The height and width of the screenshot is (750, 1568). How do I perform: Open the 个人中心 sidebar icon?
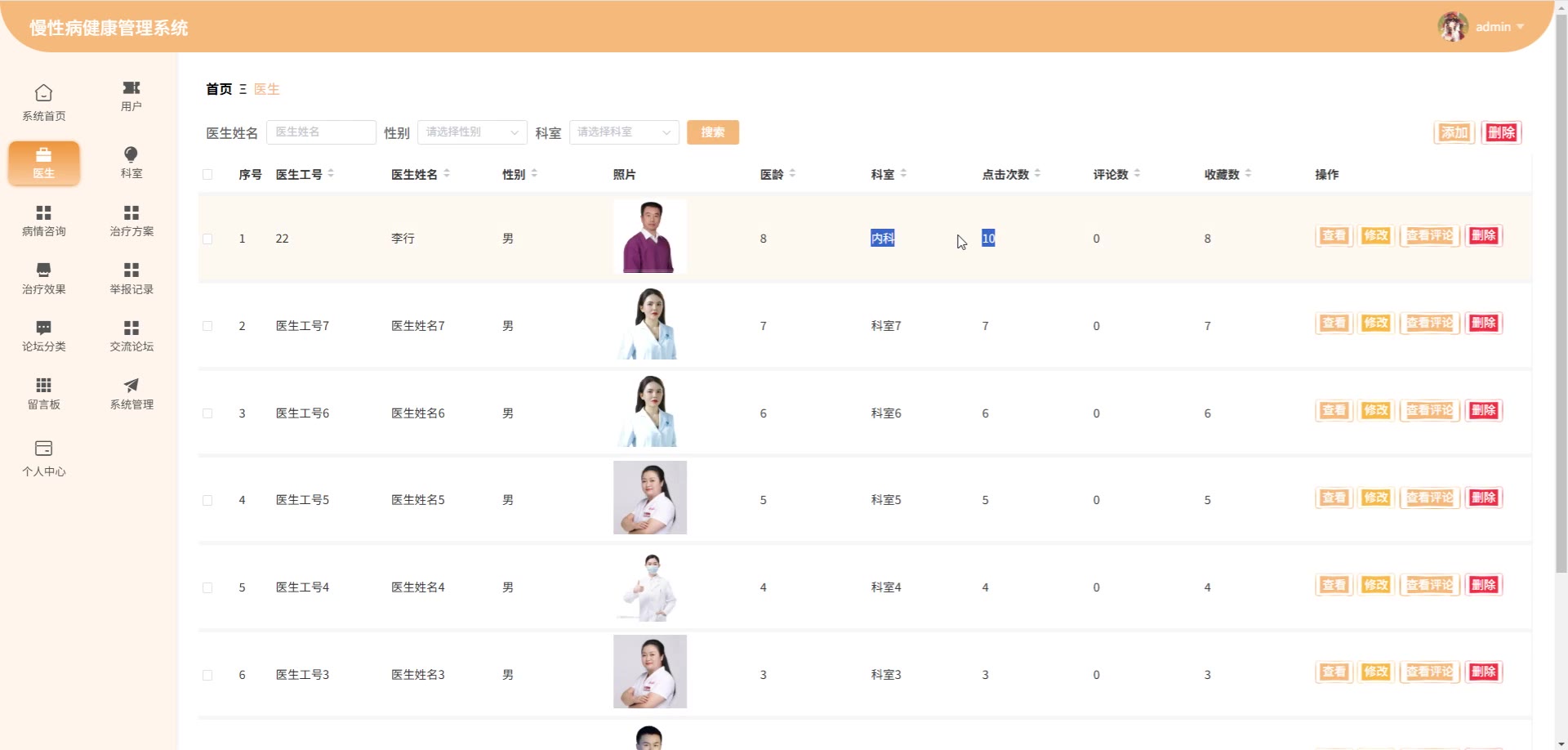click(44, 449)
